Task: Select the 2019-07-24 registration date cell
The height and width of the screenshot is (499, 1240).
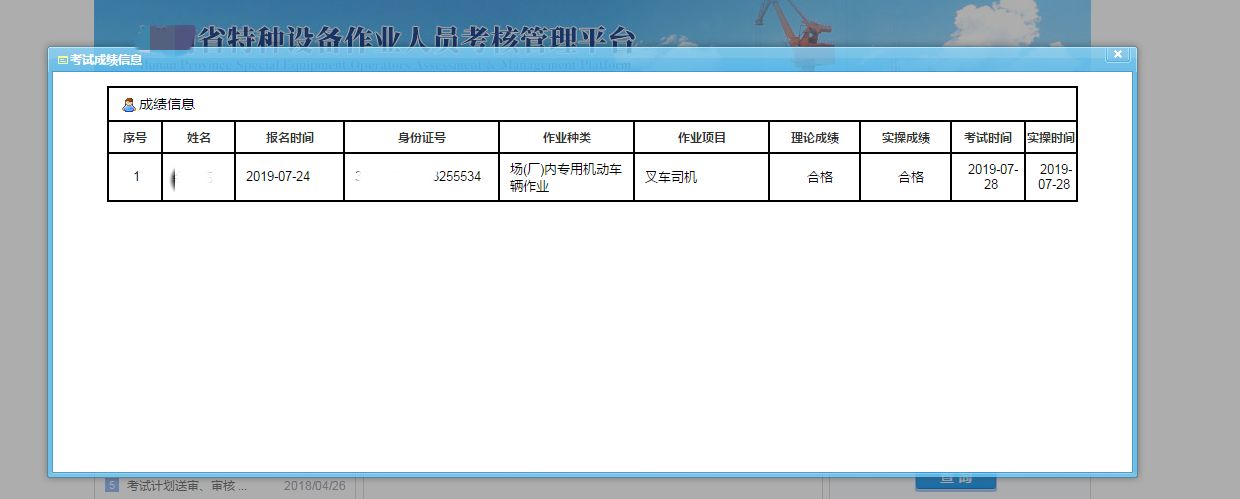Action: coord(290,177)
